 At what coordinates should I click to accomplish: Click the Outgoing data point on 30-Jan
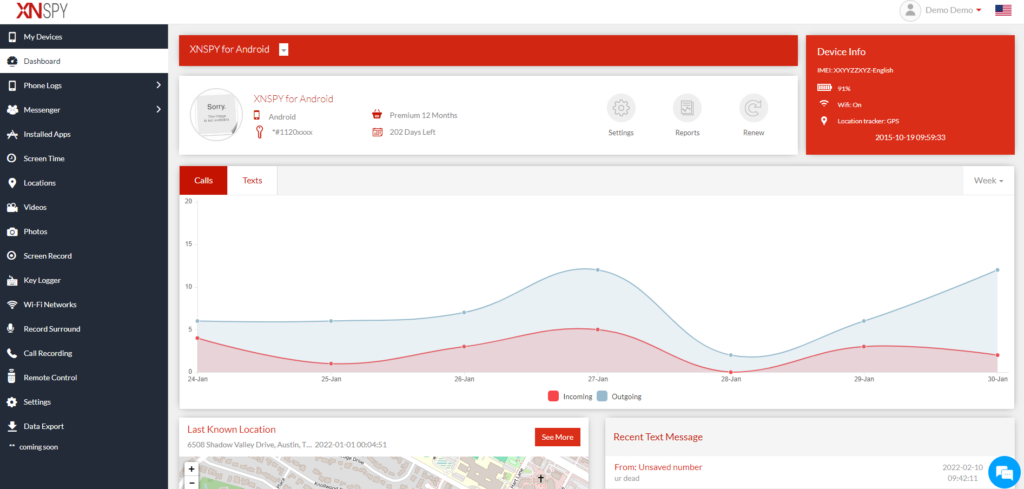point(997,270)
